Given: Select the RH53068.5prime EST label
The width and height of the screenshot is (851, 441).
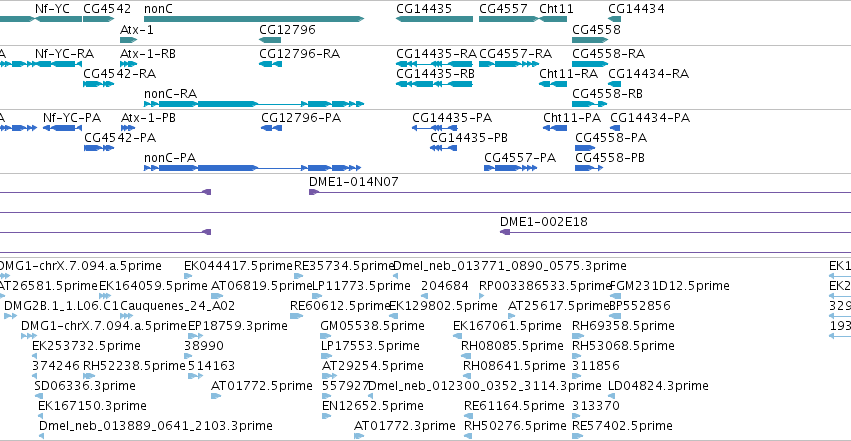Looking at the screenshot, I should 624,346.
